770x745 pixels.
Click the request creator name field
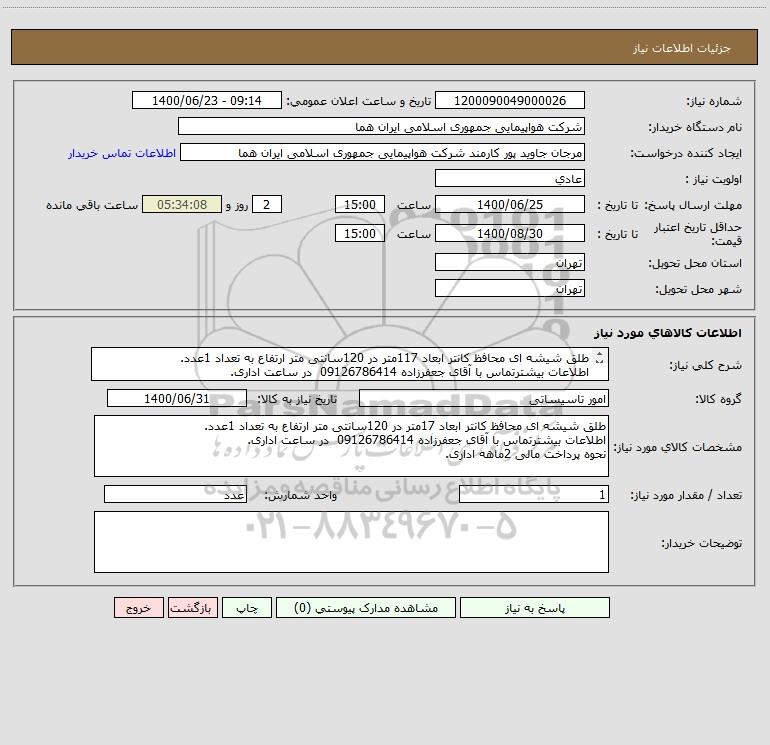click(x=383, y=152)
